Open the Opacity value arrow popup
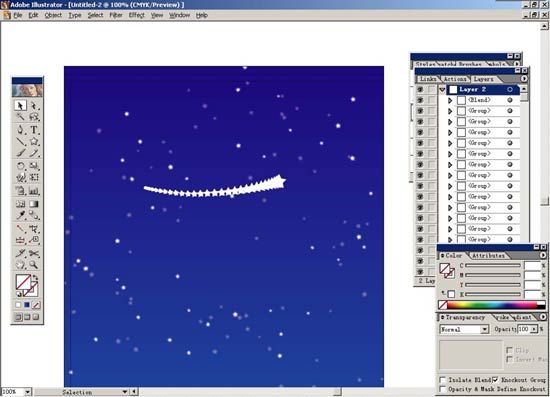Screen dimensions: 550x397 534,329
